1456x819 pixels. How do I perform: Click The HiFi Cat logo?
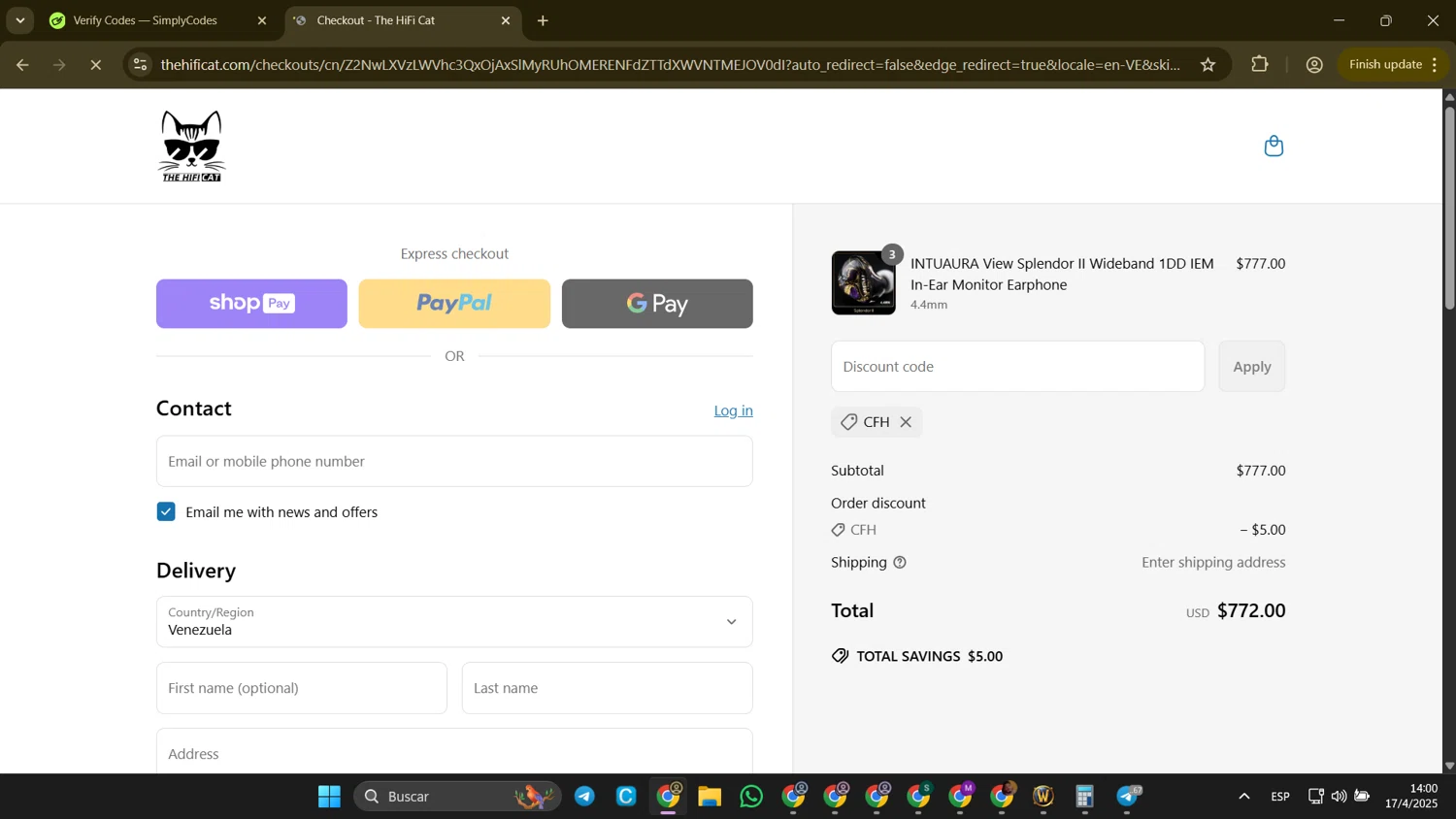click(192, 146)
